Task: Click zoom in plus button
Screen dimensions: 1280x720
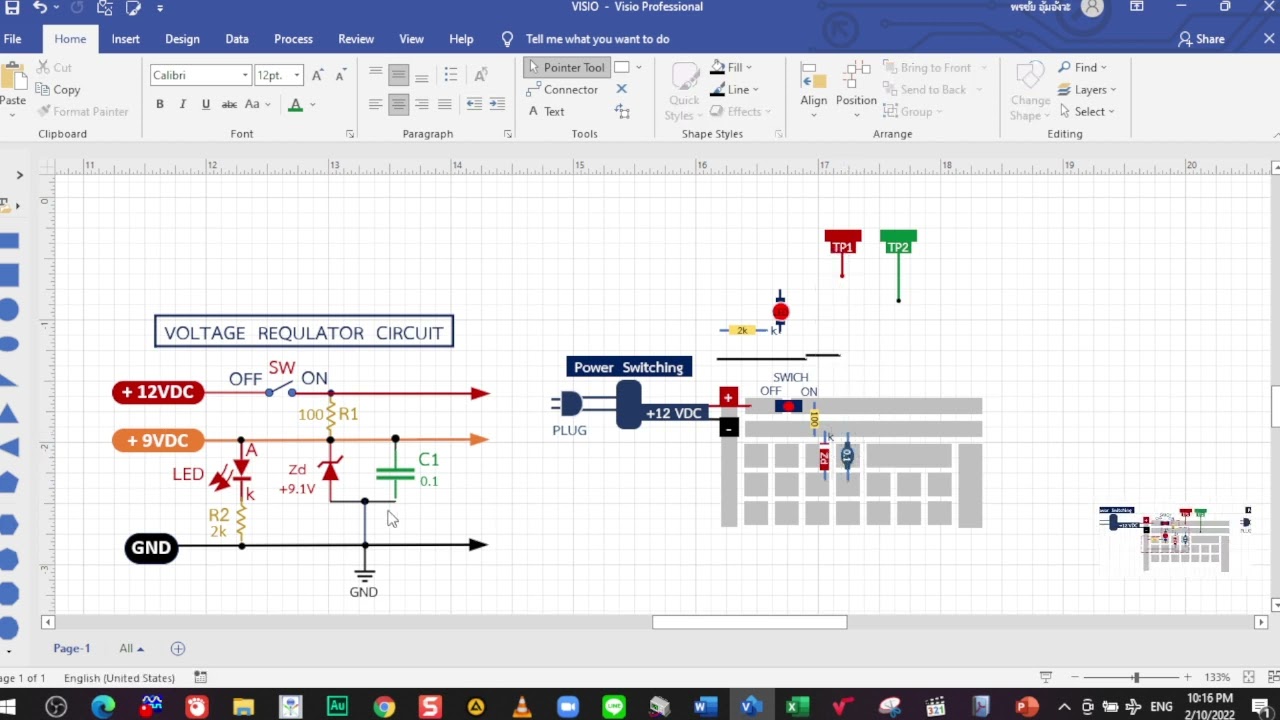Action: pos(1187,677)
